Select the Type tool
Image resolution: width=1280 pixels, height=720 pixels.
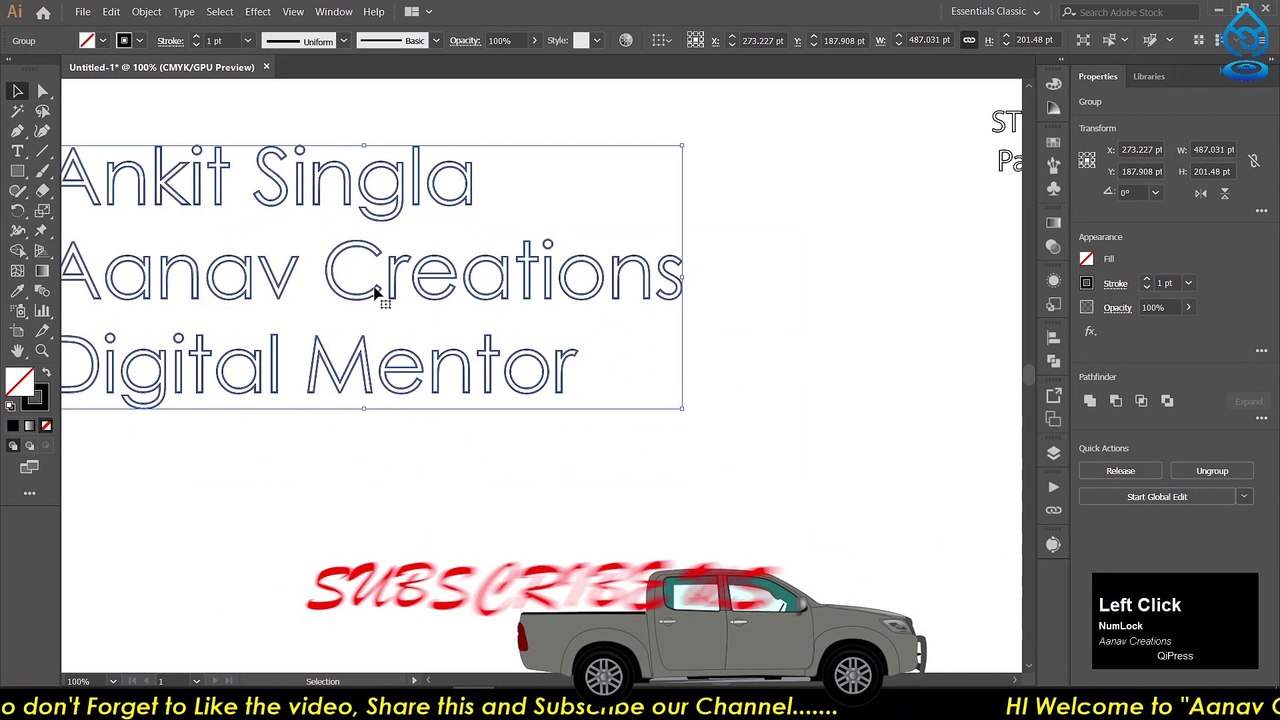pyautogui.click(x=17, y=151)
